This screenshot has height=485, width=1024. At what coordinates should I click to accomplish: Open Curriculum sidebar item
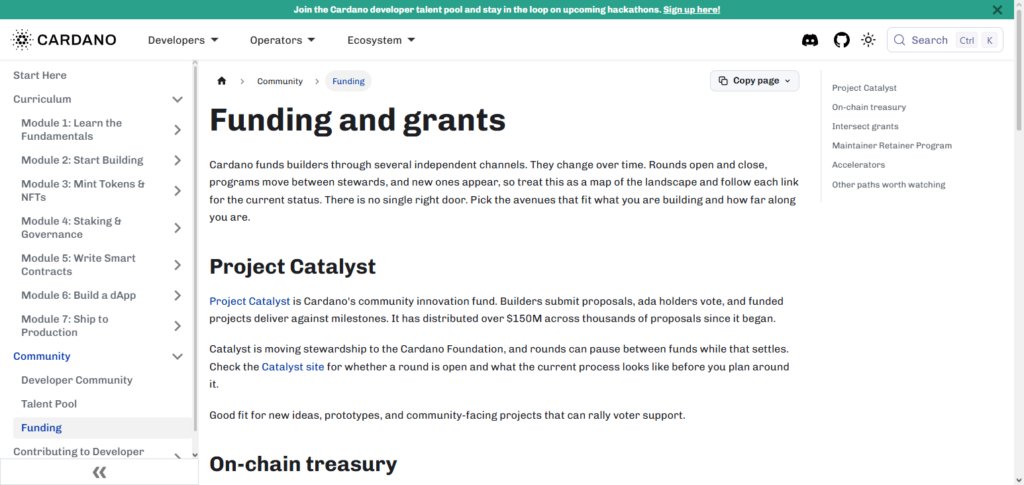[x=42, y=99]
